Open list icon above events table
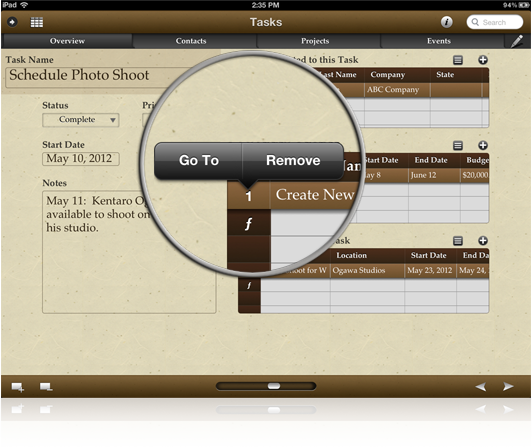 (458, 241)
